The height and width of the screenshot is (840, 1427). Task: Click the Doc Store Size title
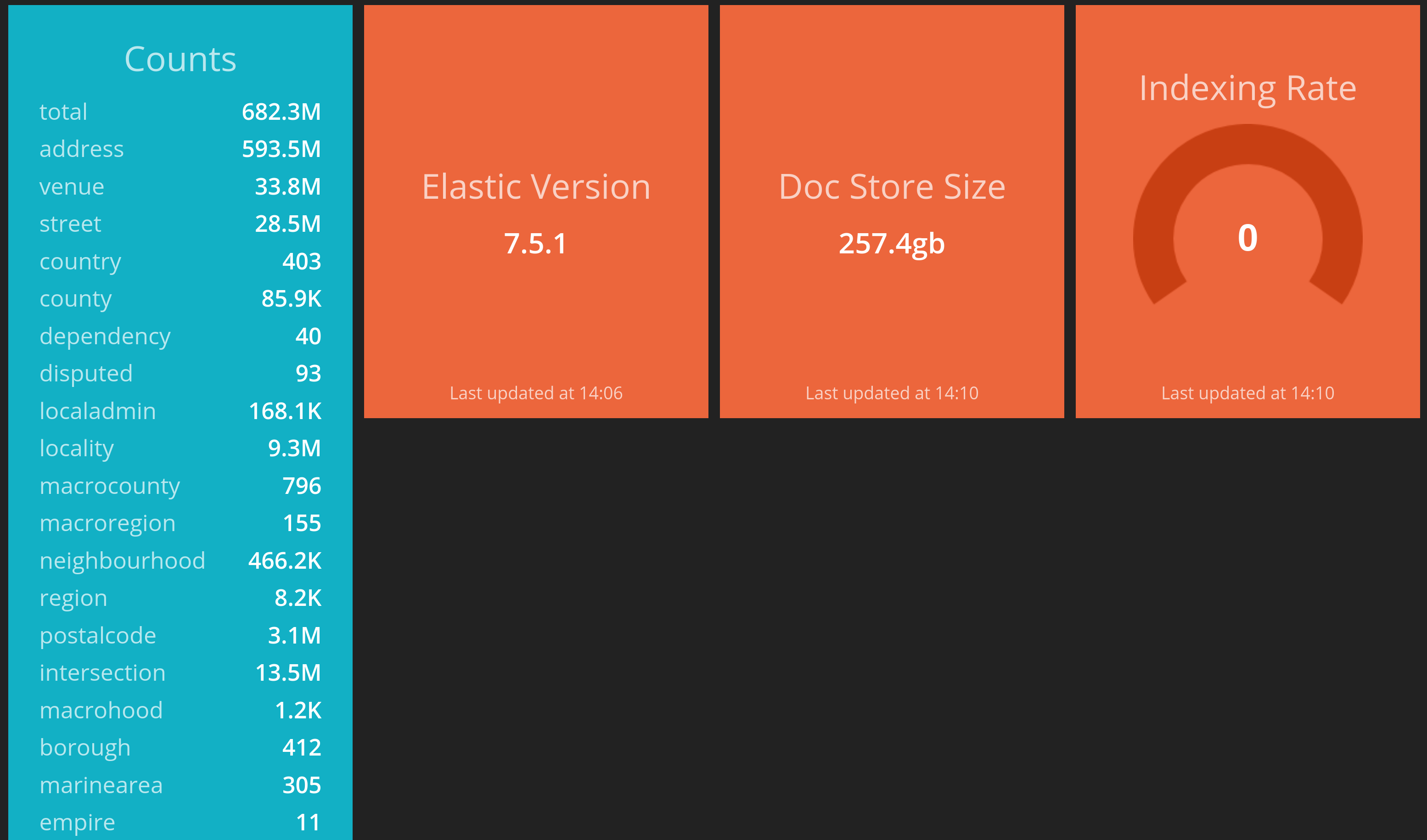pos(891,187)
